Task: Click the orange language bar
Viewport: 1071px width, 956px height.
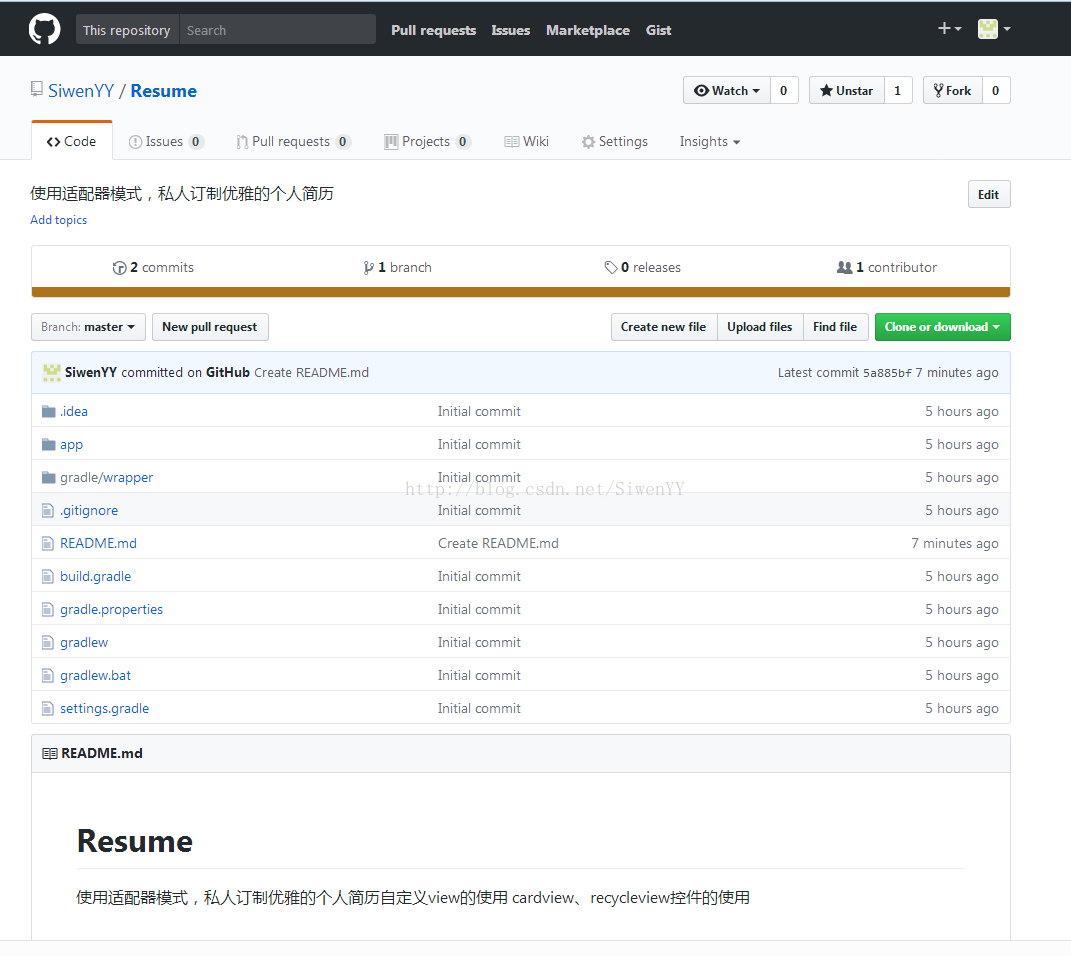Action: pos(520,292)
